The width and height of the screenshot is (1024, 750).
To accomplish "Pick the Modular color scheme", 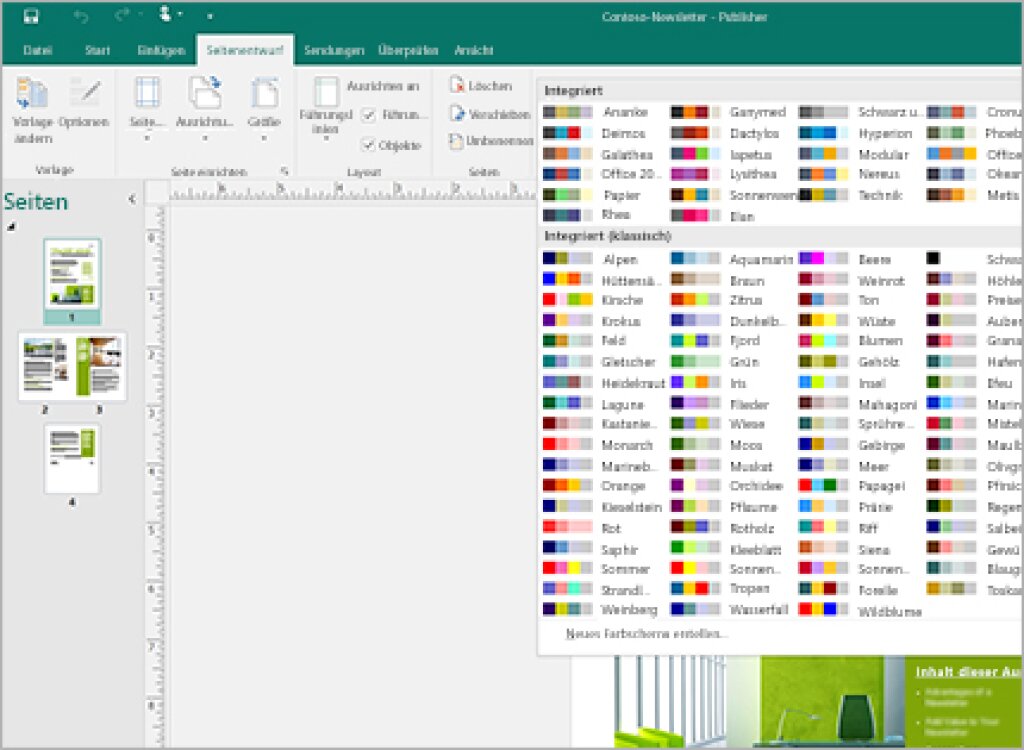I will tap(854, 154).
